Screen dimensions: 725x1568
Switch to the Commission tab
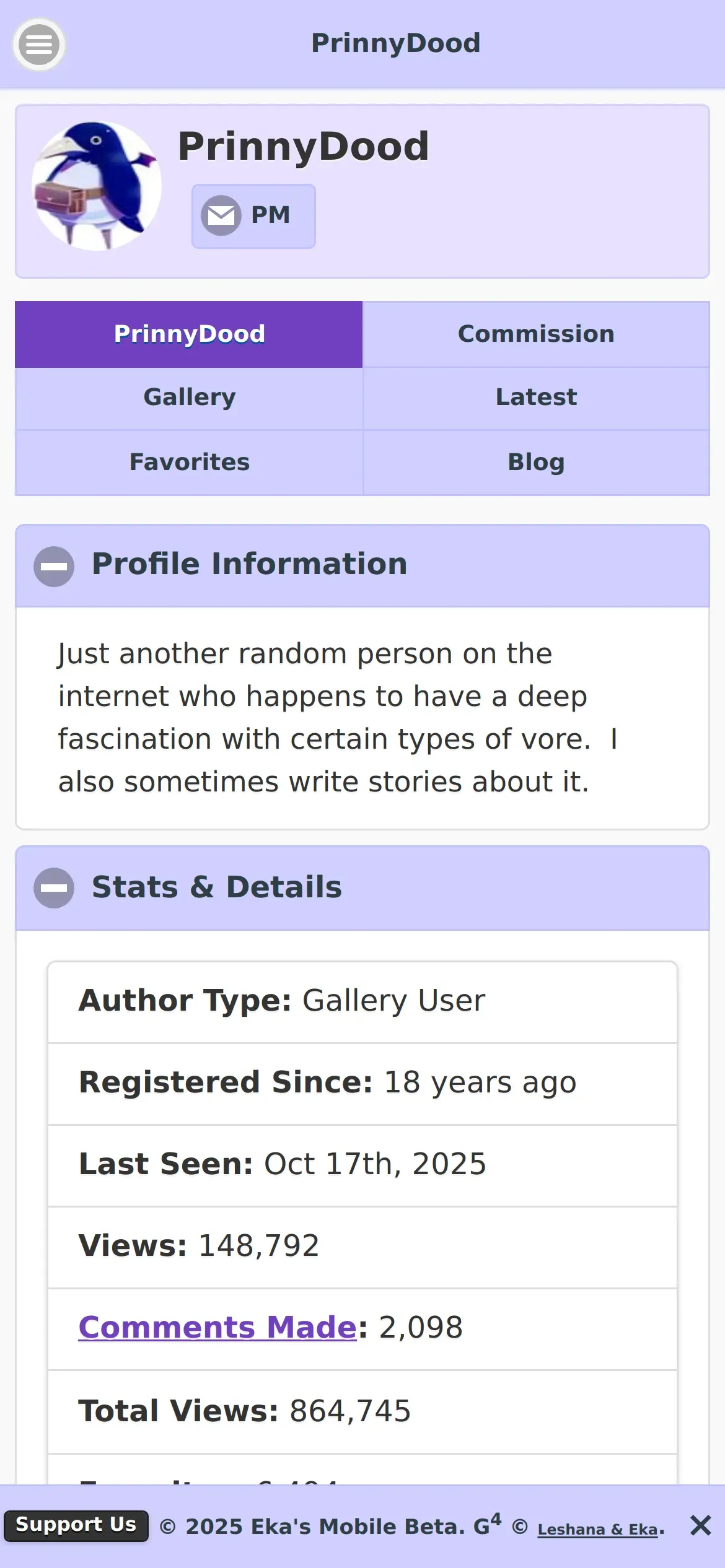point(536,334)
